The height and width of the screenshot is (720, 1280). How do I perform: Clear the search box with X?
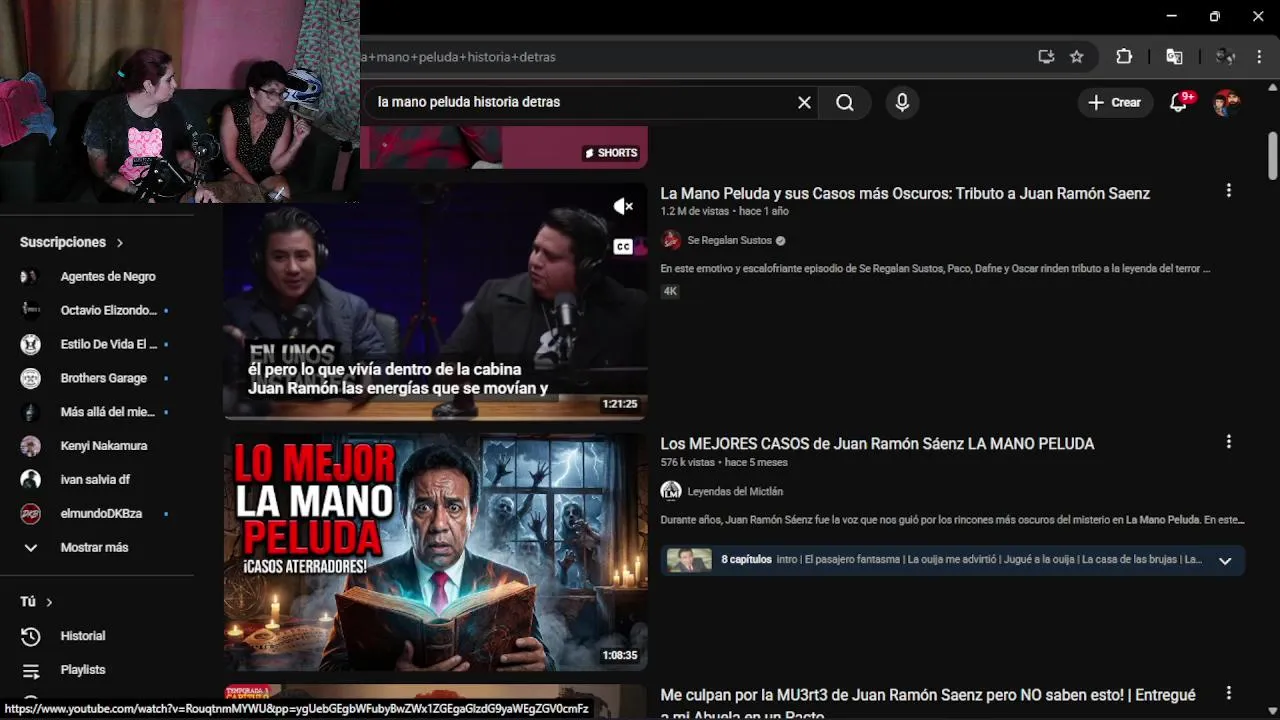(x=804, y=102)
